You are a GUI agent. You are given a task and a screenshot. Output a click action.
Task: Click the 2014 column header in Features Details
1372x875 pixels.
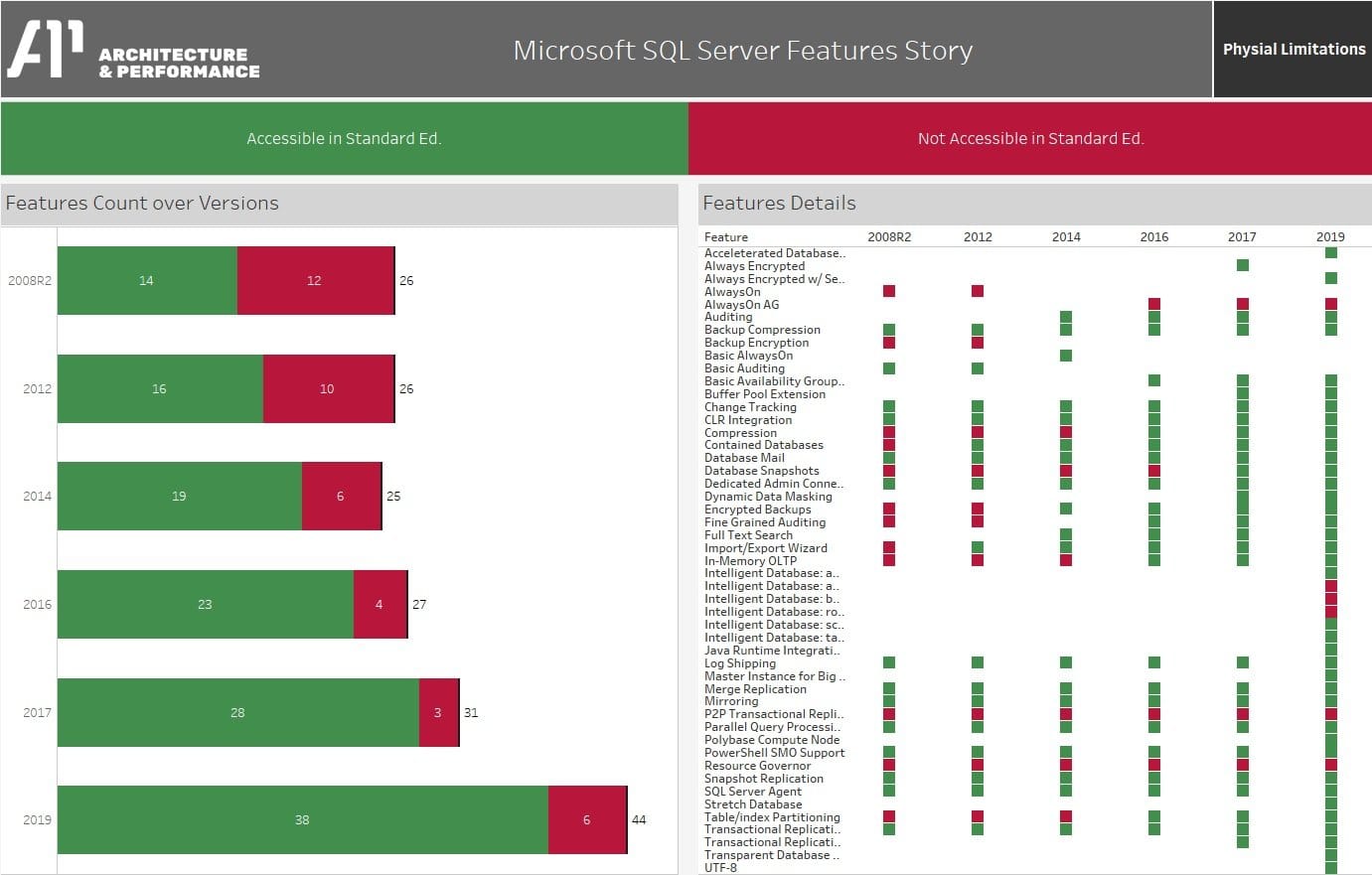coord(1066,237)
